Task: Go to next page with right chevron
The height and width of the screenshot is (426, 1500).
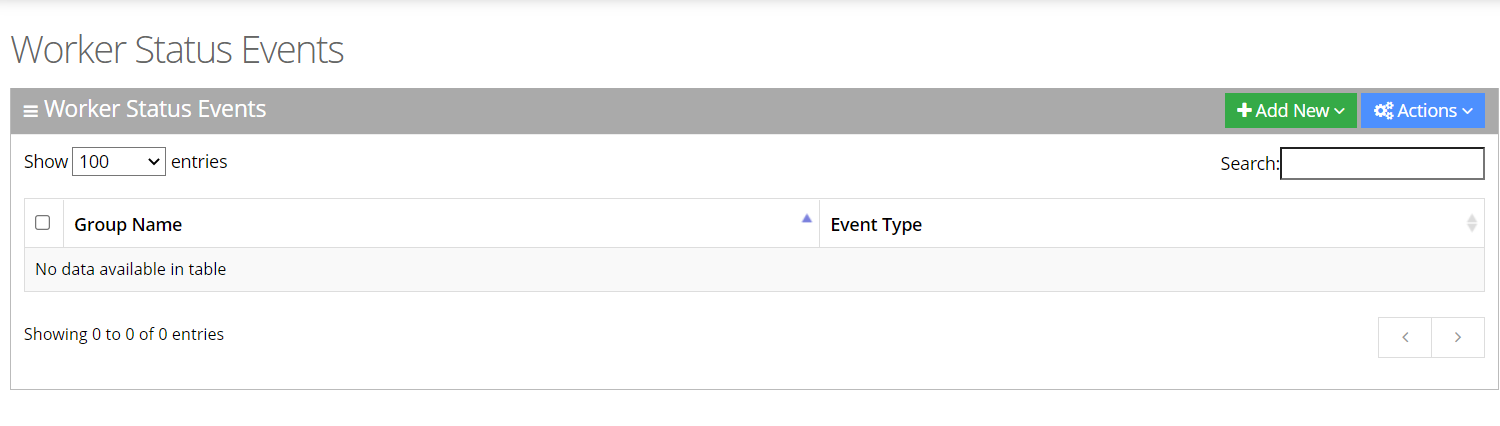Action: (1458, 337)
